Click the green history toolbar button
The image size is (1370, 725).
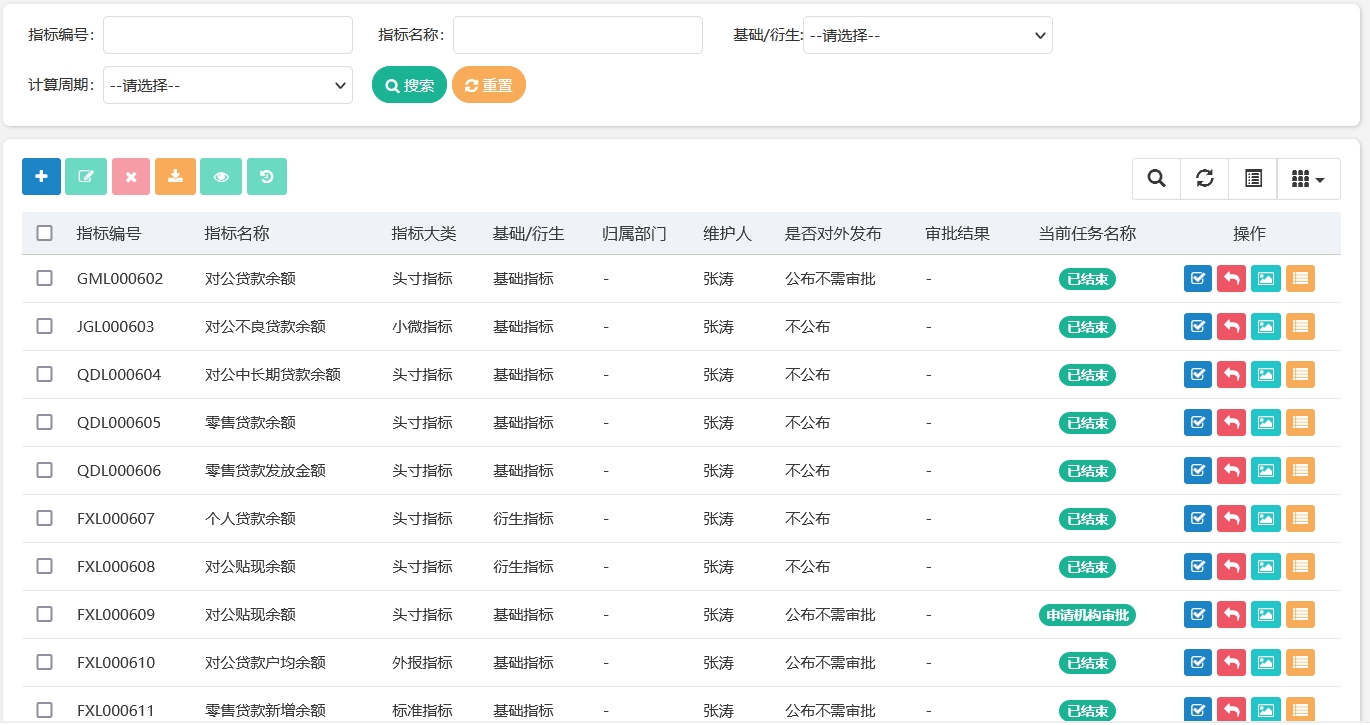tap(267, 177)
